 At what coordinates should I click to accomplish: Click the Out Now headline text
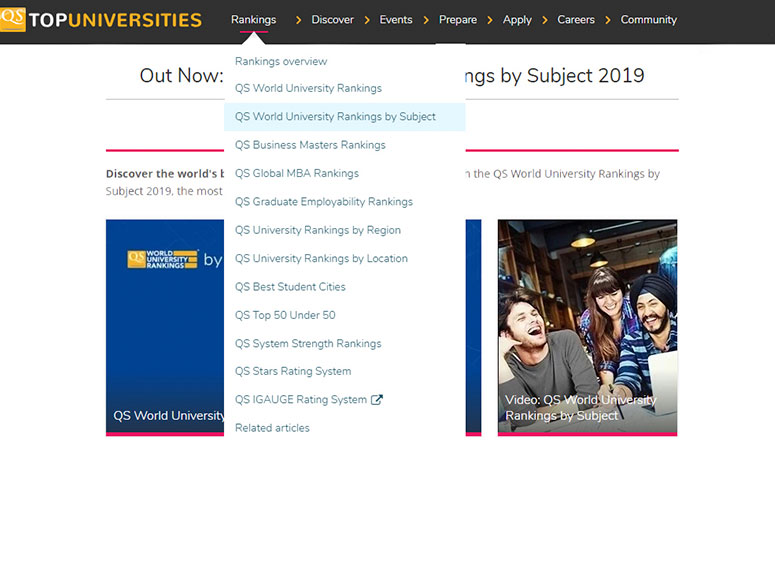(x=181, y=76)
